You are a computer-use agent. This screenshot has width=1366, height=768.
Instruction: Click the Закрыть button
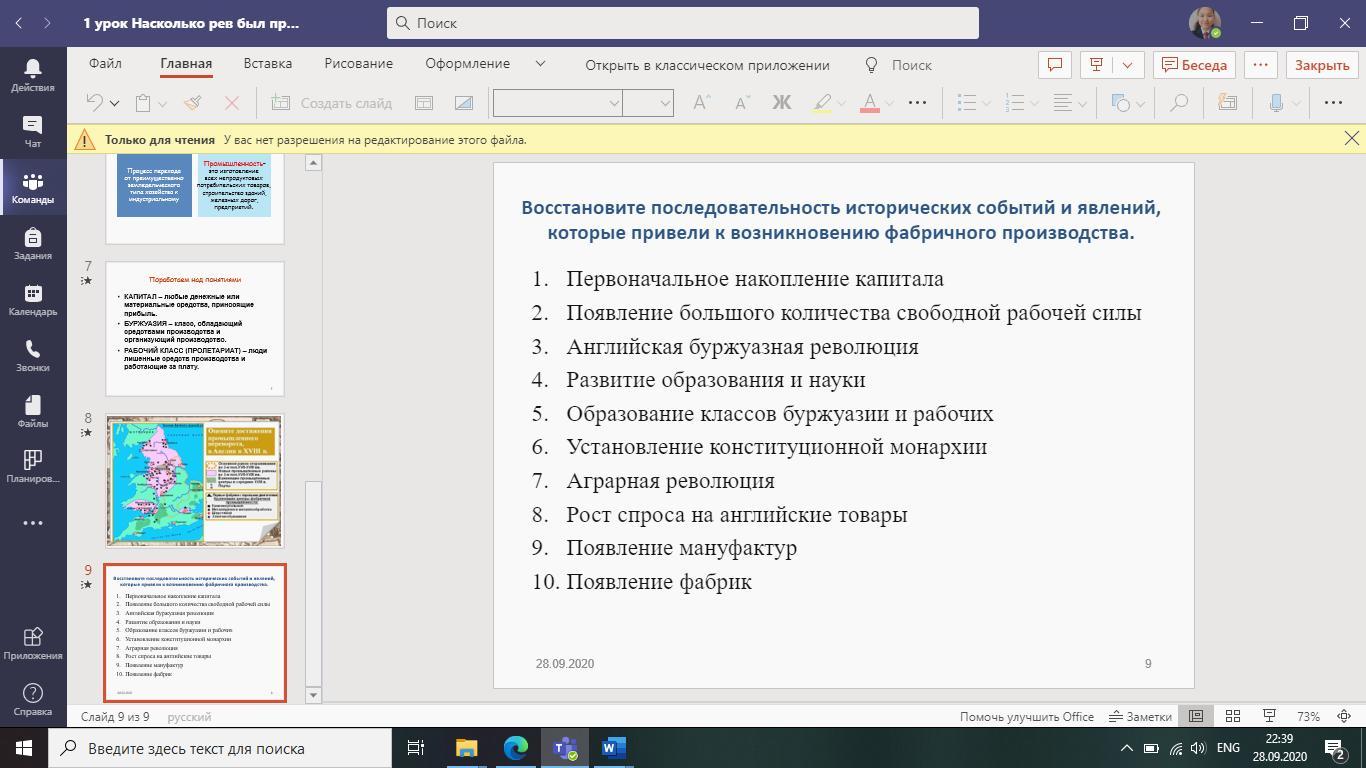tap(1321, 65)
